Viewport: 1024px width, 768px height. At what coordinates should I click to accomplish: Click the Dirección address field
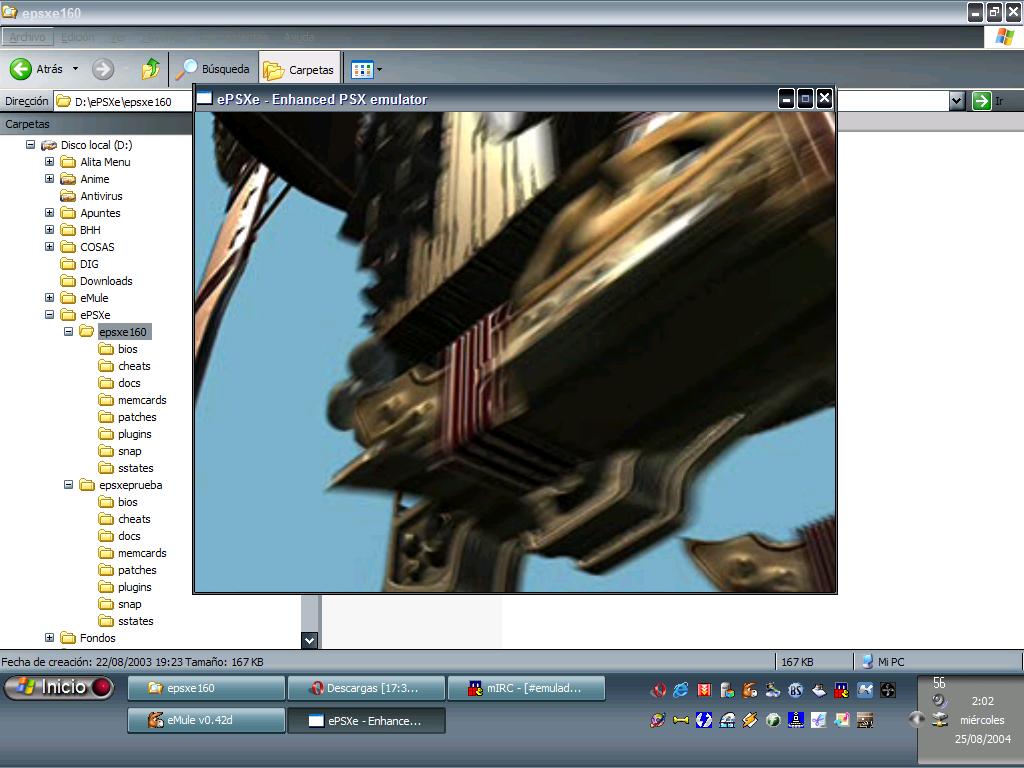click(x=123, y=101)
